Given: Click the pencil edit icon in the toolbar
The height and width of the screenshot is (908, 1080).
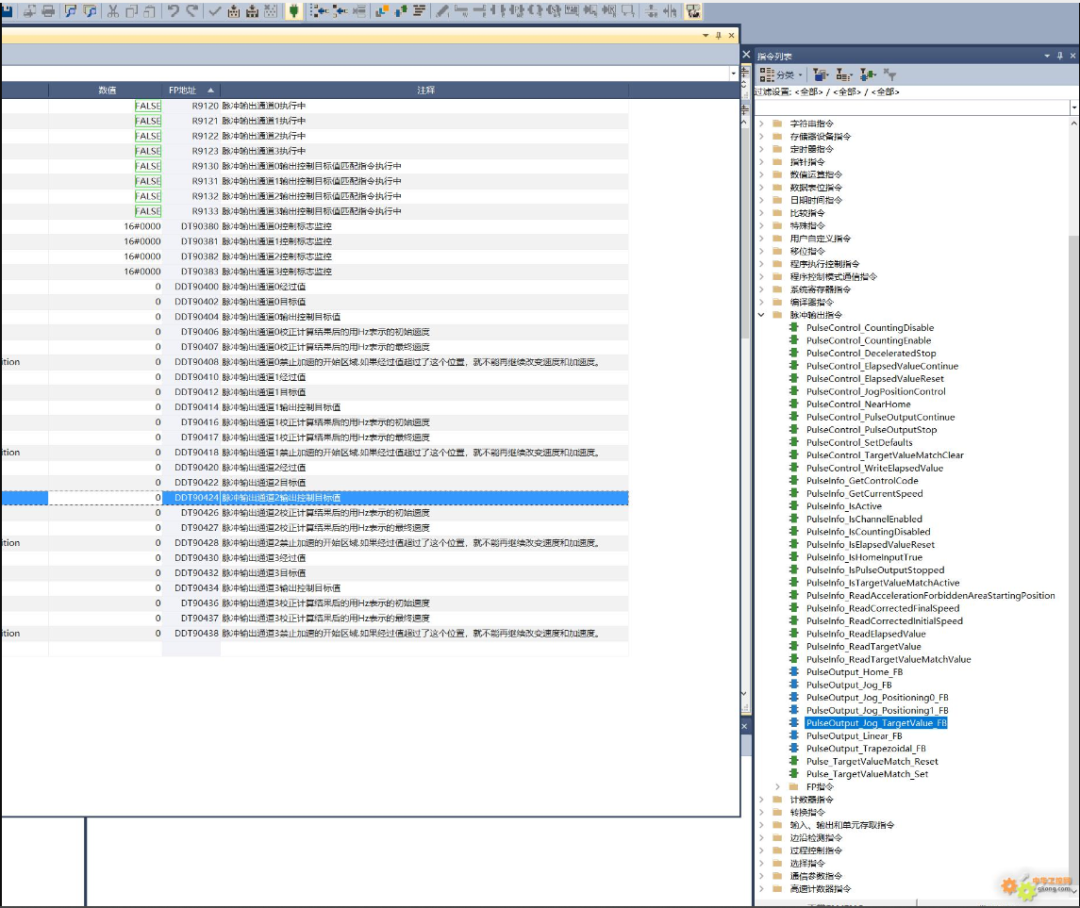Looking at the screenshot, I should pos(442,11).
